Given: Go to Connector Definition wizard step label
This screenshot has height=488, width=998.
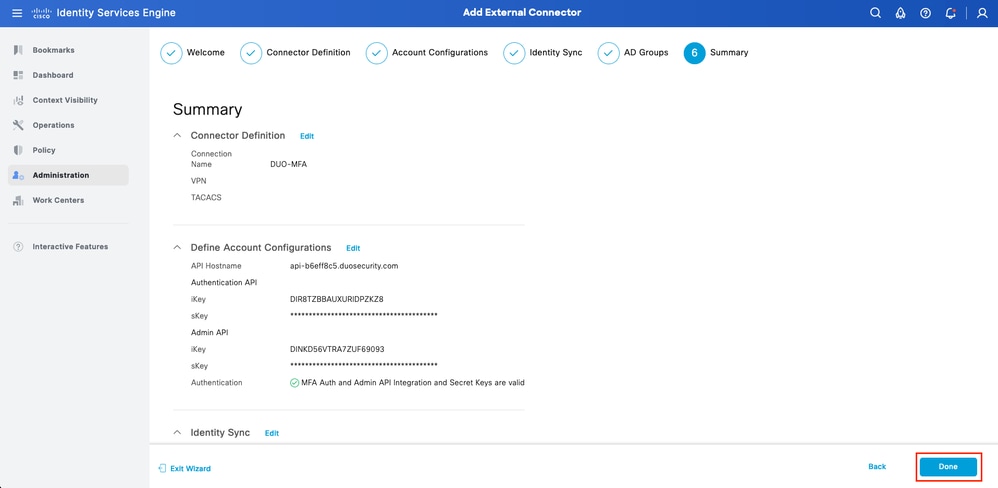Looking at the screenshot, I should tap(309, 53).
